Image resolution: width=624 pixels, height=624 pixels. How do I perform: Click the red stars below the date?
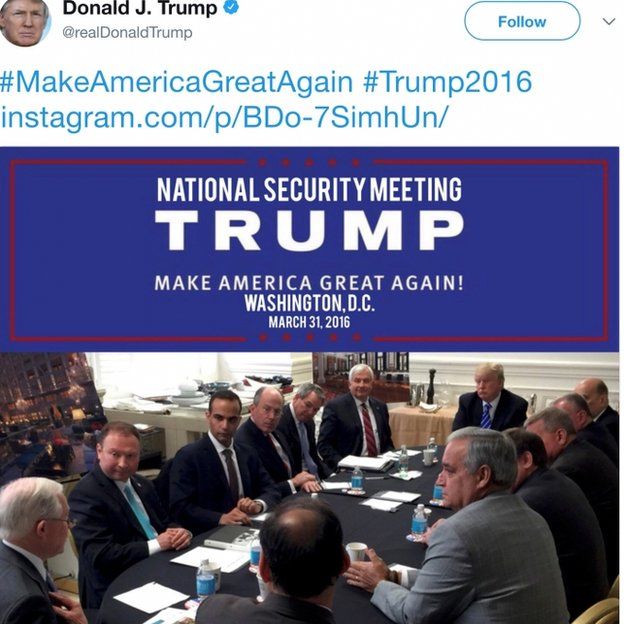point(310,337)
